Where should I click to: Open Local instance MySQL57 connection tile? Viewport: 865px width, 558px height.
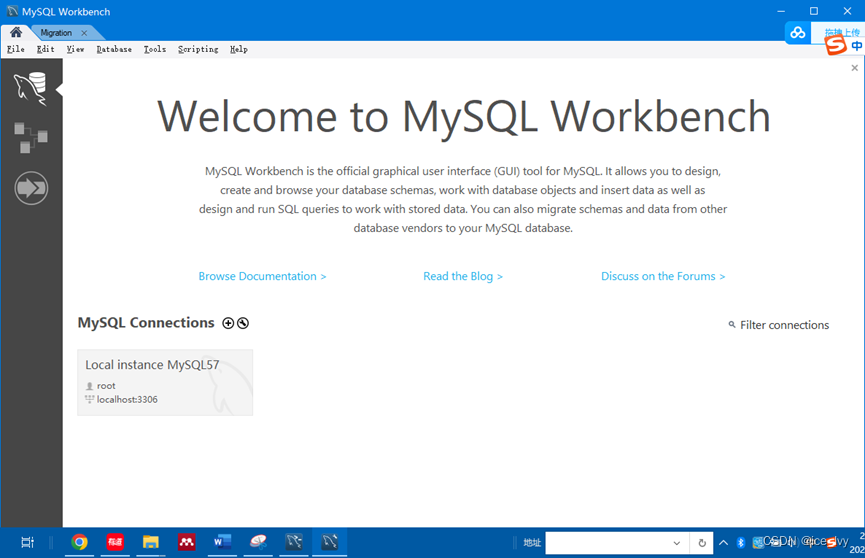[x=165, y=382]
